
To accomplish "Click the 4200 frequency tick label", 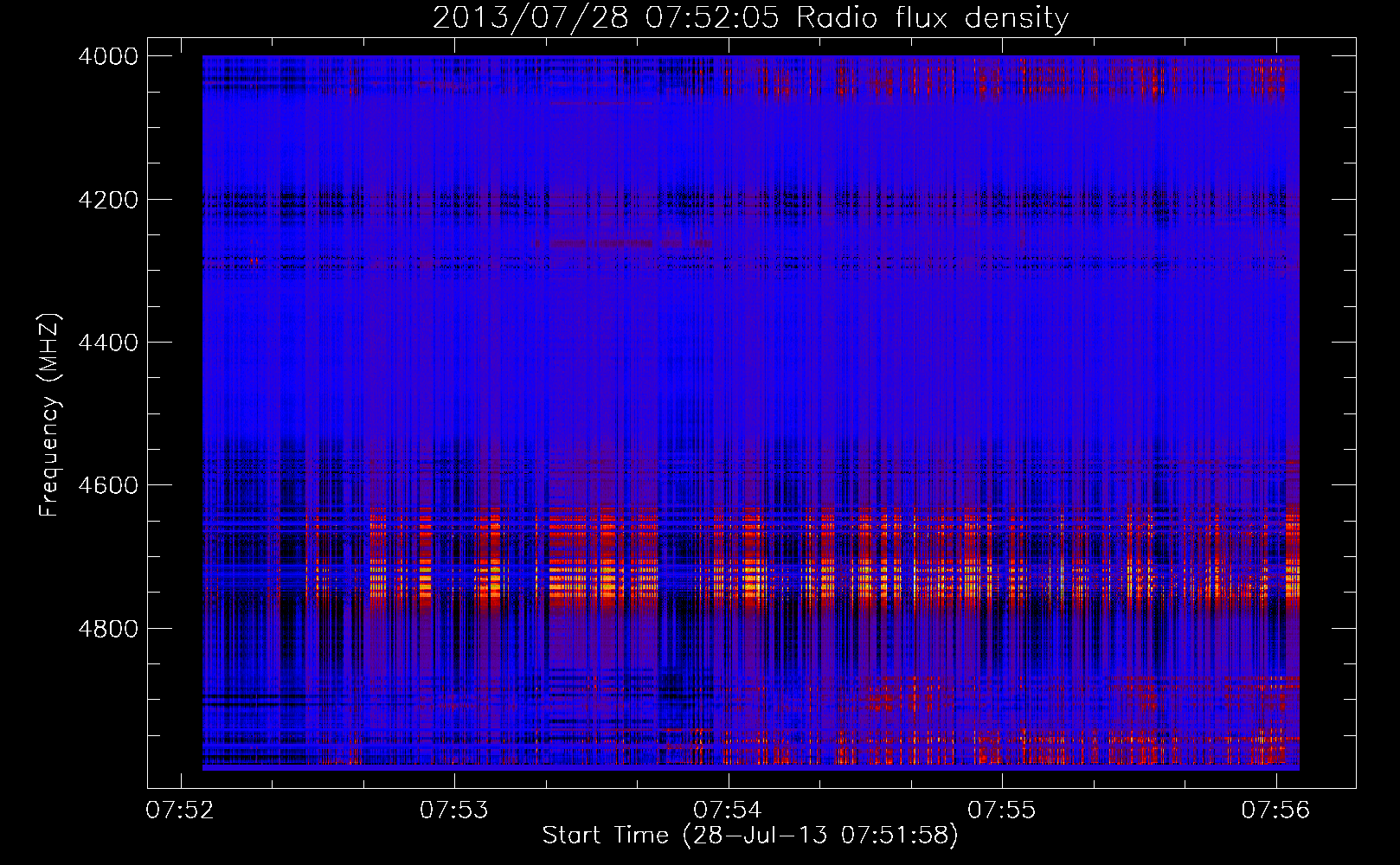I will (108, 200).
